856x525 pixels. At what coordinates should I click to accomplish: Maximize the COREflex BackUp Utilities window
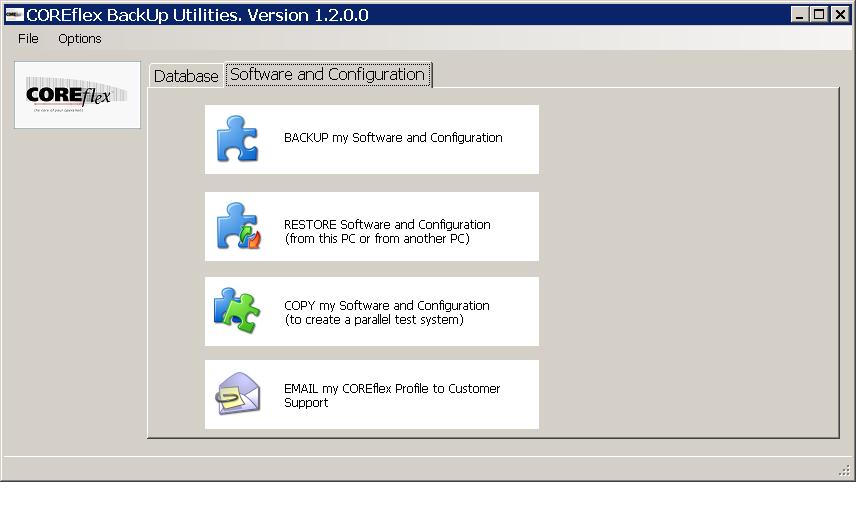tap(819, 15)
